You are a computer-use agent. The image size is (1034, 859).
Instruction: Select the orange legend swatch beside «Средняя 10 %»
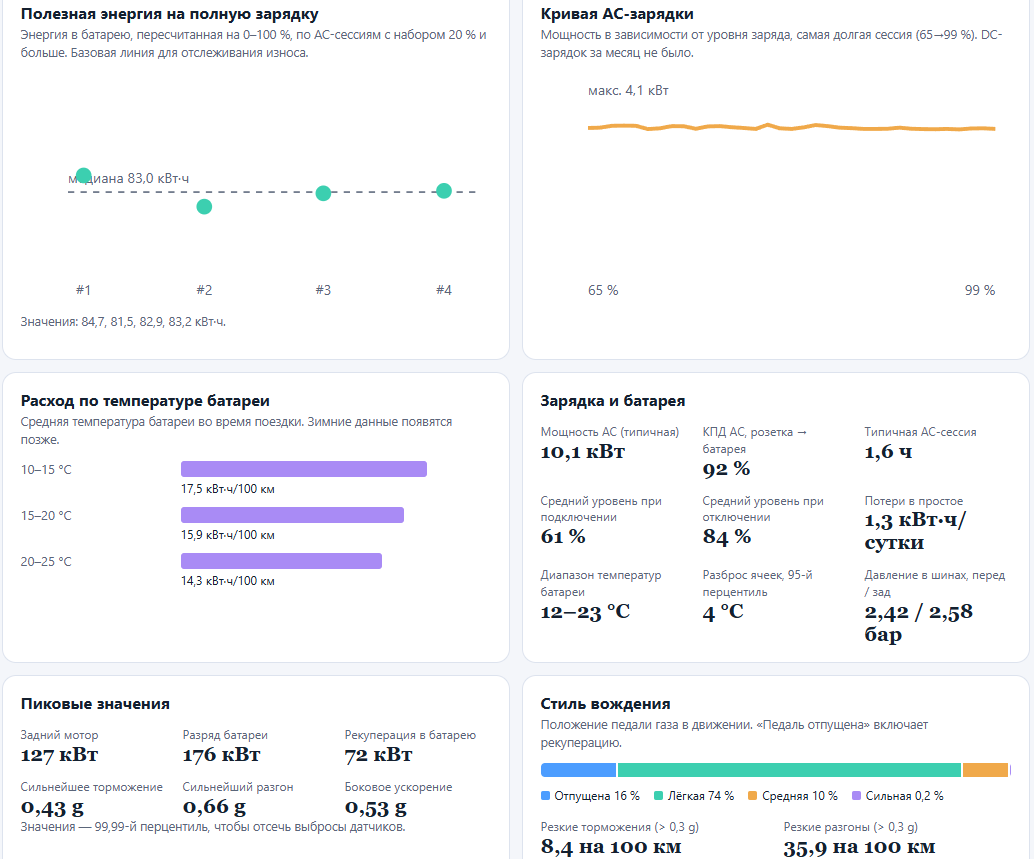[752, 796]
